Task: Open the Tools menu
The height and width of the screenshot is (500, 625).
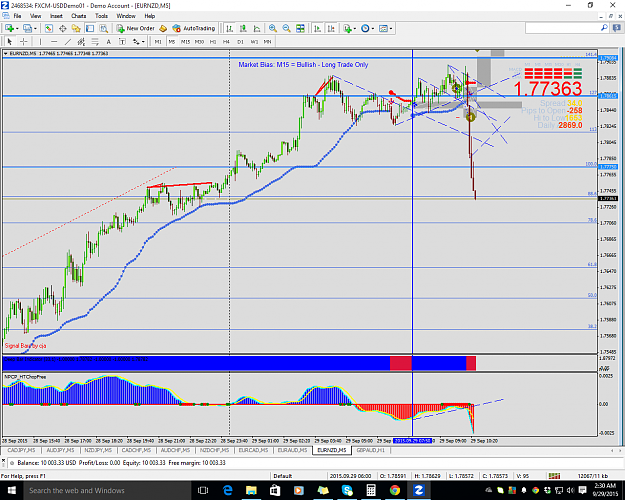Action: click(101, 16)
